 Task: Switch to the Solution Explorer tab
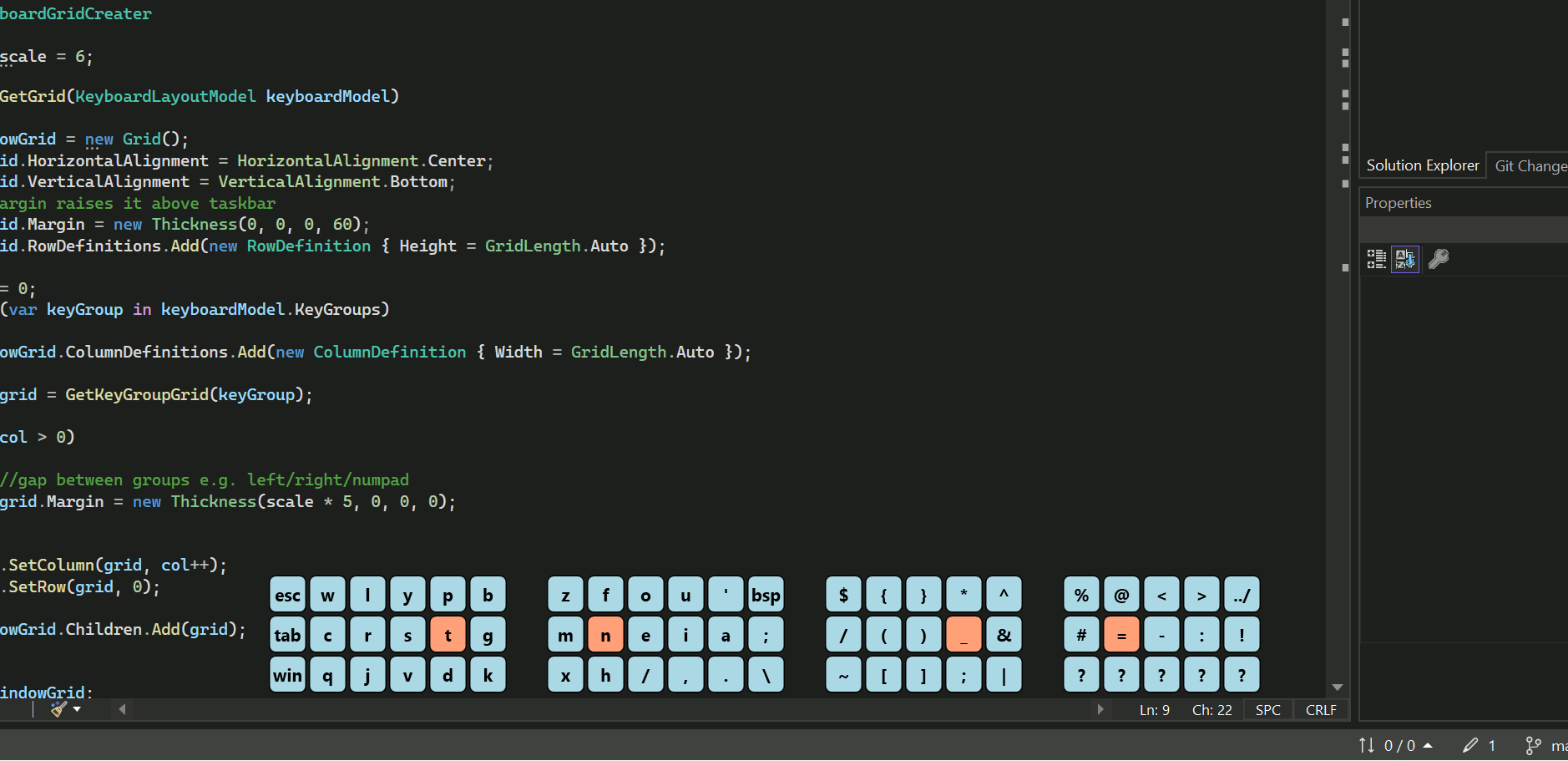pyautogui.click(x=1422, y=165)
